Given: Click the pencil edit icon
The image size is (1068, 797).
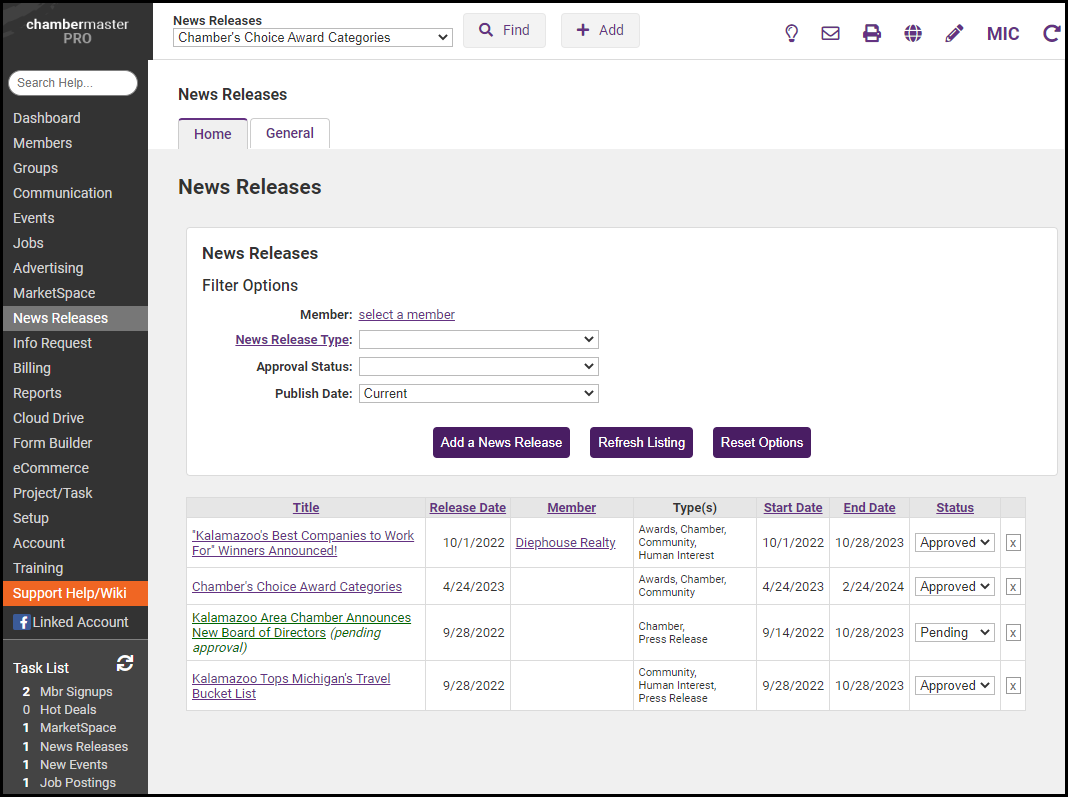Looking at the screenshot, I should [954, 33].
